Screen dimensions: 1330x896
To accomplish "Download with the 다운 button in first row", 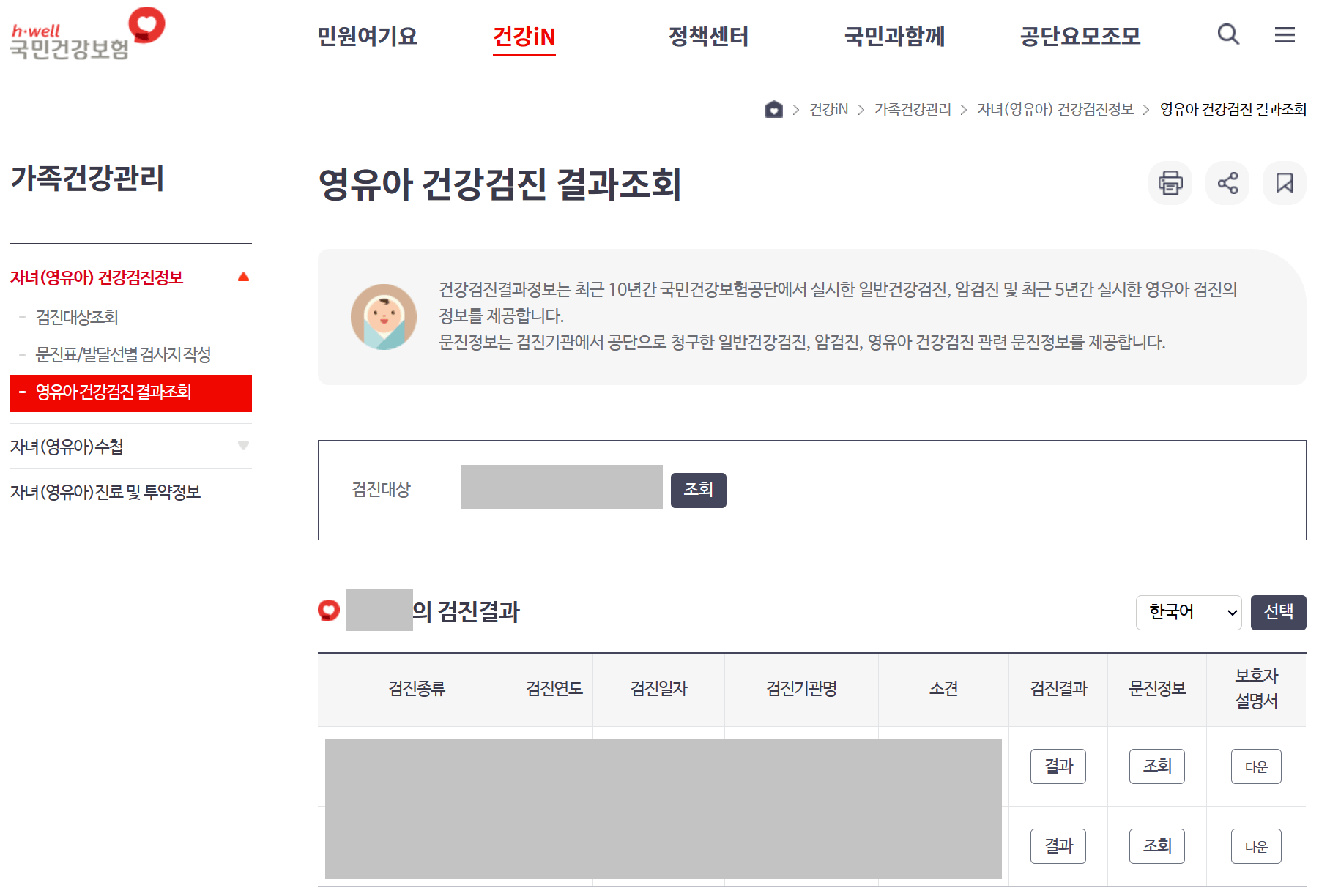I will coord(1255,766).
